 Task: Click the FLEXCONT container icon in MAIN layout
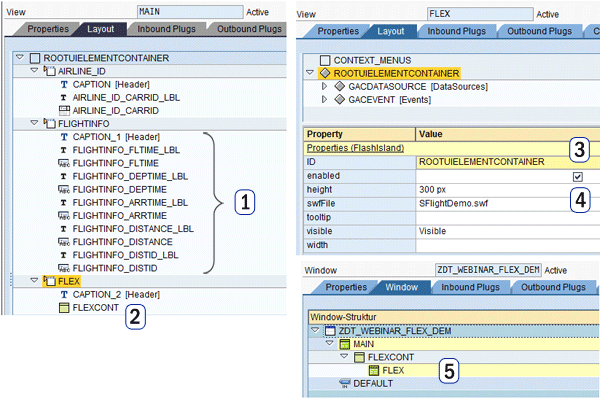(x=64, y=308)
